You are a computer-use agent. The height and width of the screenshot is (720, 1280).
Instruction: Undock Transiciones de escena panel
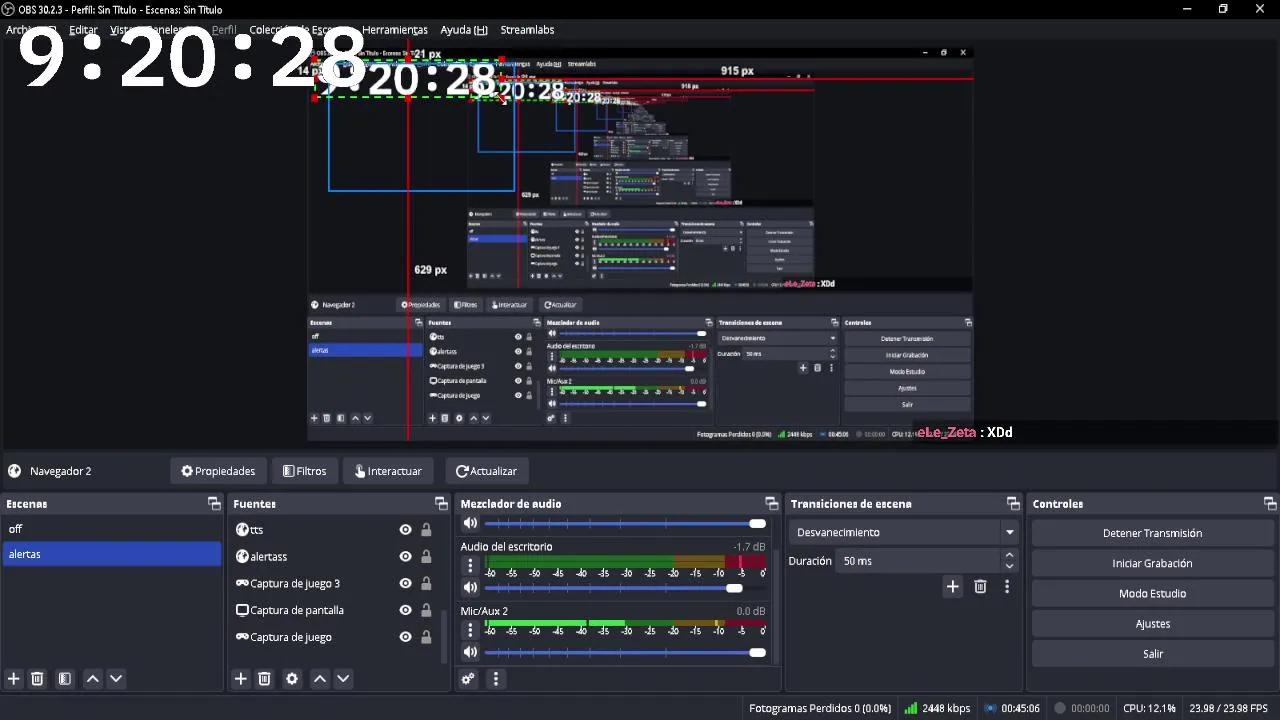(1013, 504)
